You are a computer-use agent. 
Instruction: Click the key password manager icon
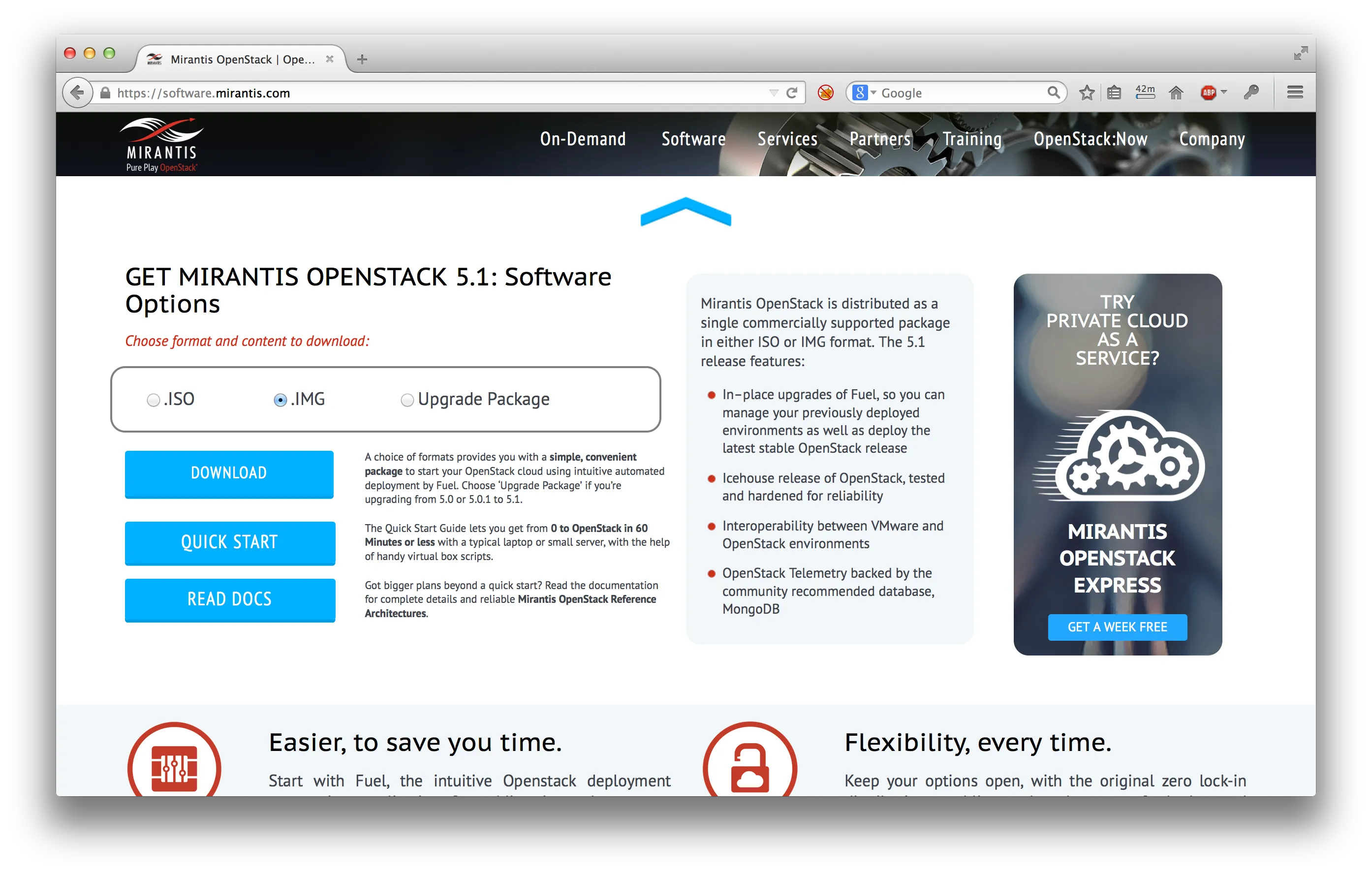point(1251,93)
